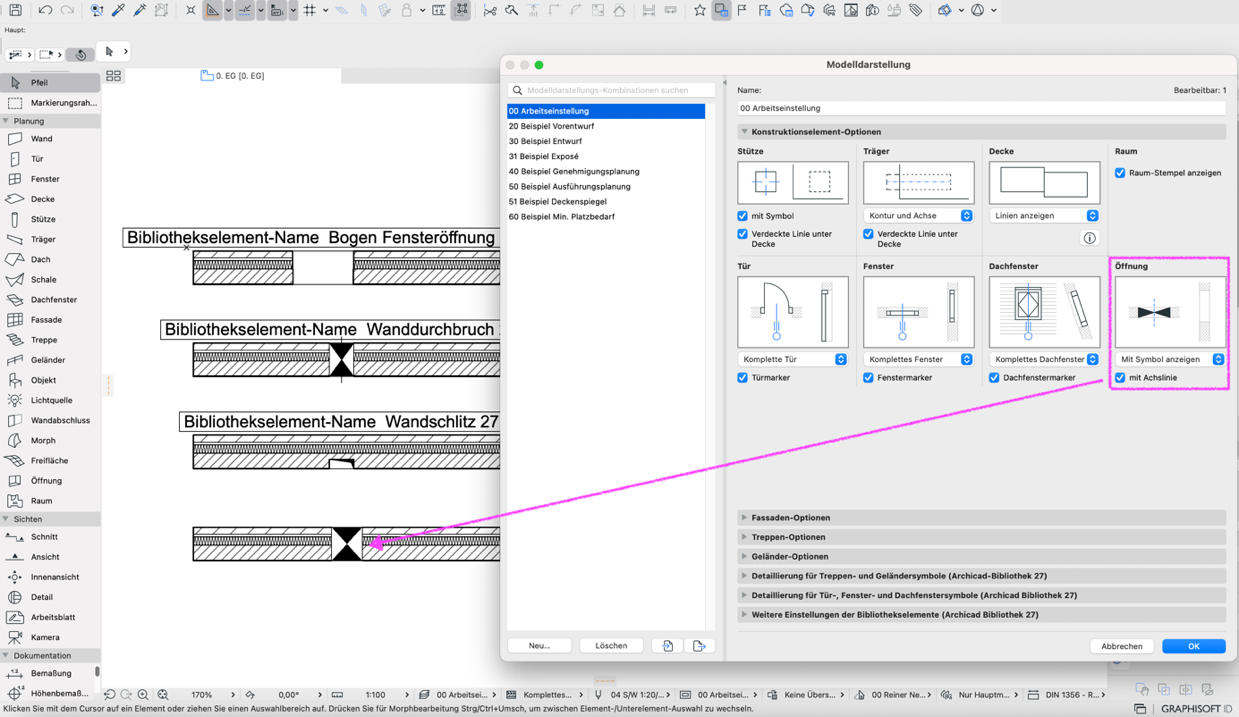Select the Objekt tool
Viewport: 1239px width, 717px height.
(x=50, y=380)
